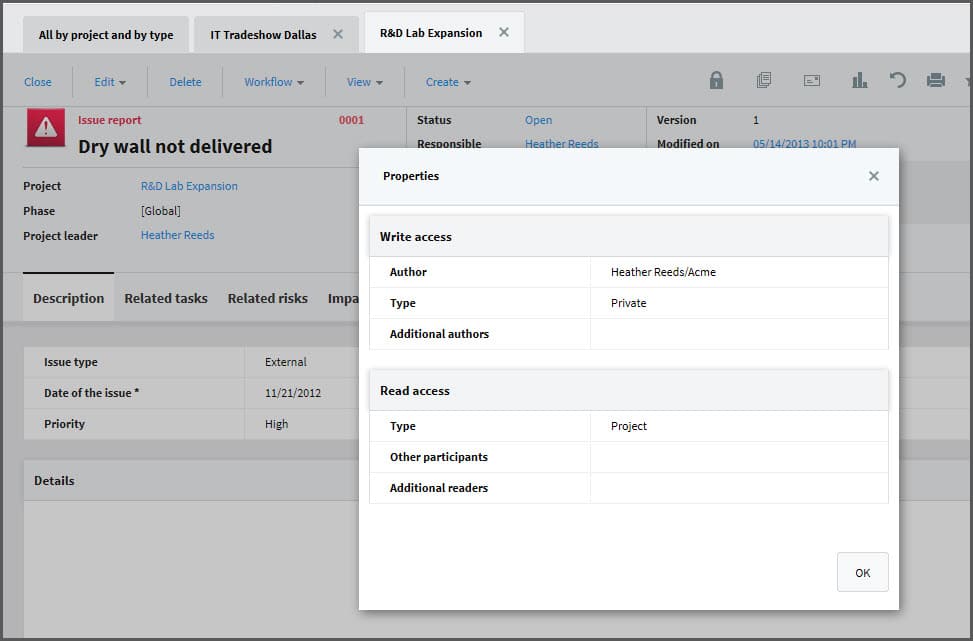Switch to All by project and by type tab

click(x=106, y=35)
